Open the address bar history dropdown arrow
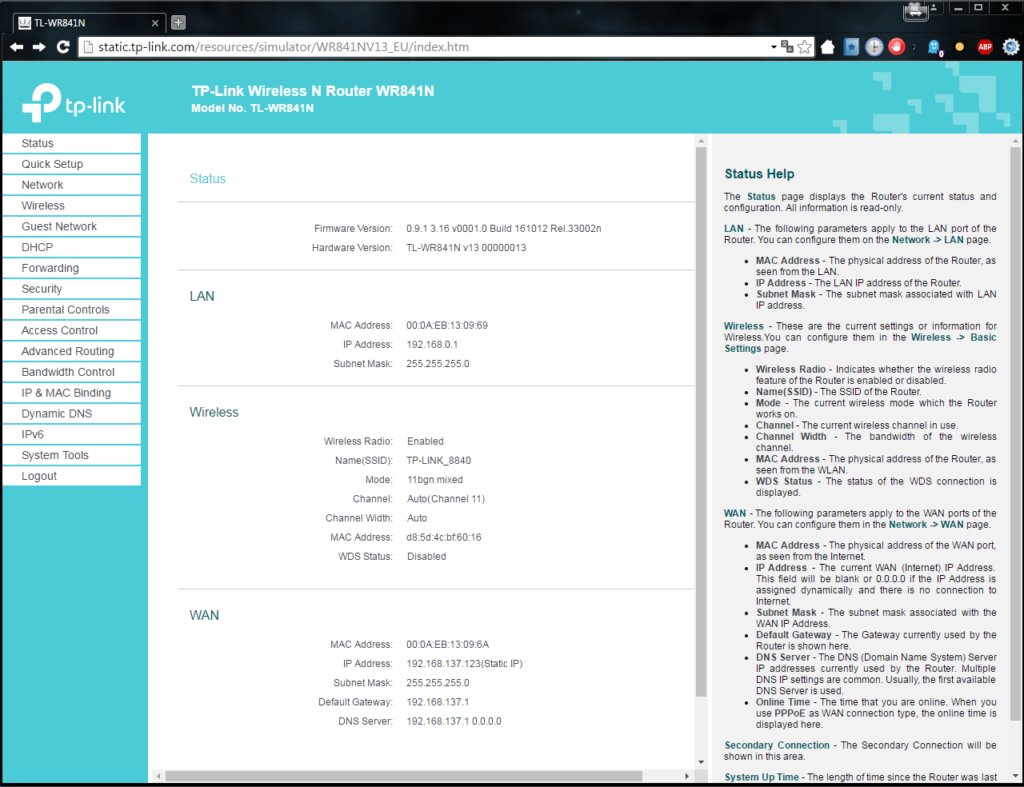Viewport: 1024px width, 787px height. [x=773, y=47]
